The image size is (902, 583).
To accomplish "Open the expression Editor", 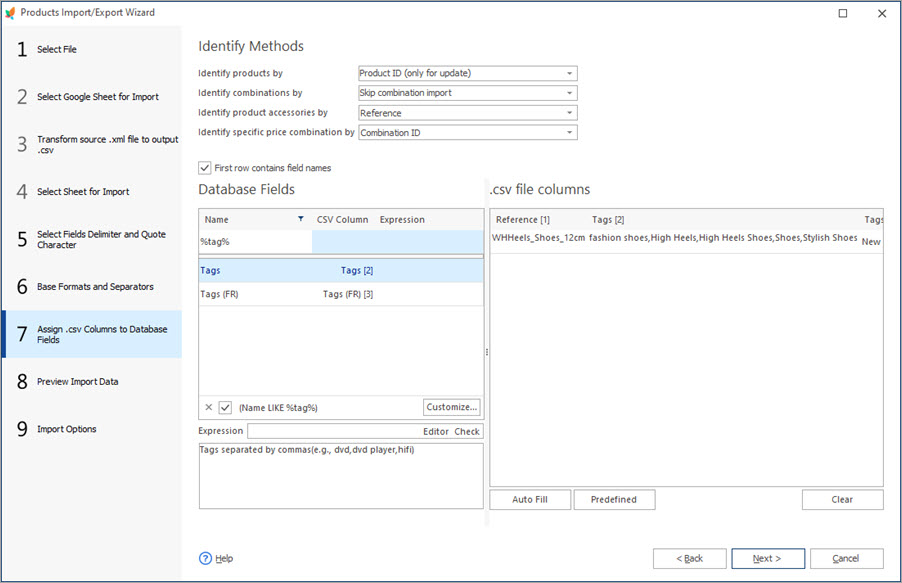I will click(x=435, y=431).
